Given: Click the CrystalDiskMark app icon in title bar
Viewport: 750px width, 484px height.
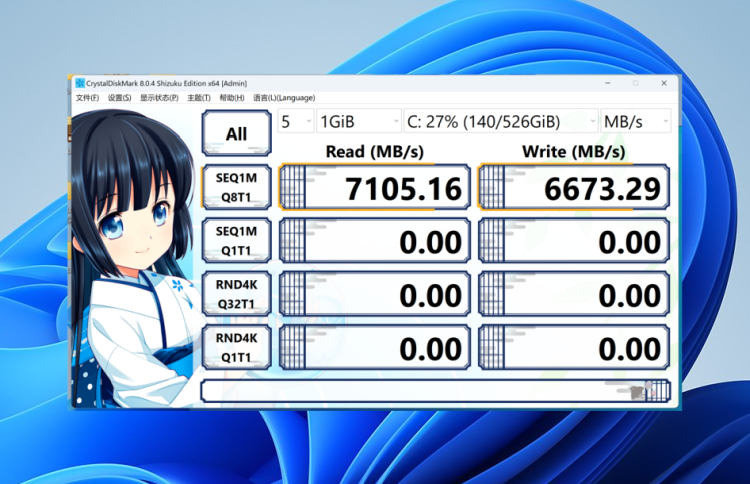Looking at the screenshot, I should 80,83.
